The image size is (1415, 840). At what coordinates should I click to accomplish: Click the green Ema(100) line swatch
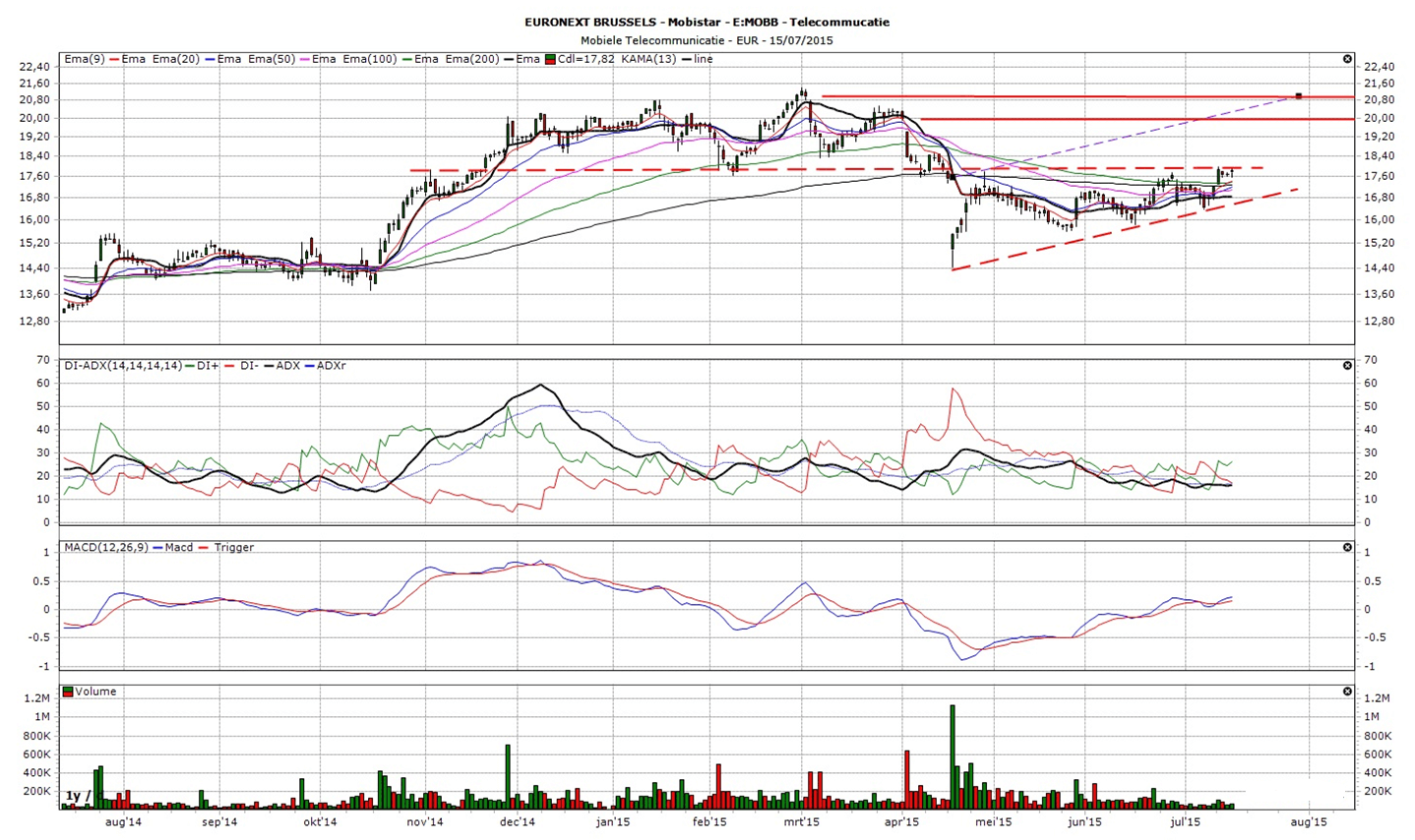coord(407,59)
